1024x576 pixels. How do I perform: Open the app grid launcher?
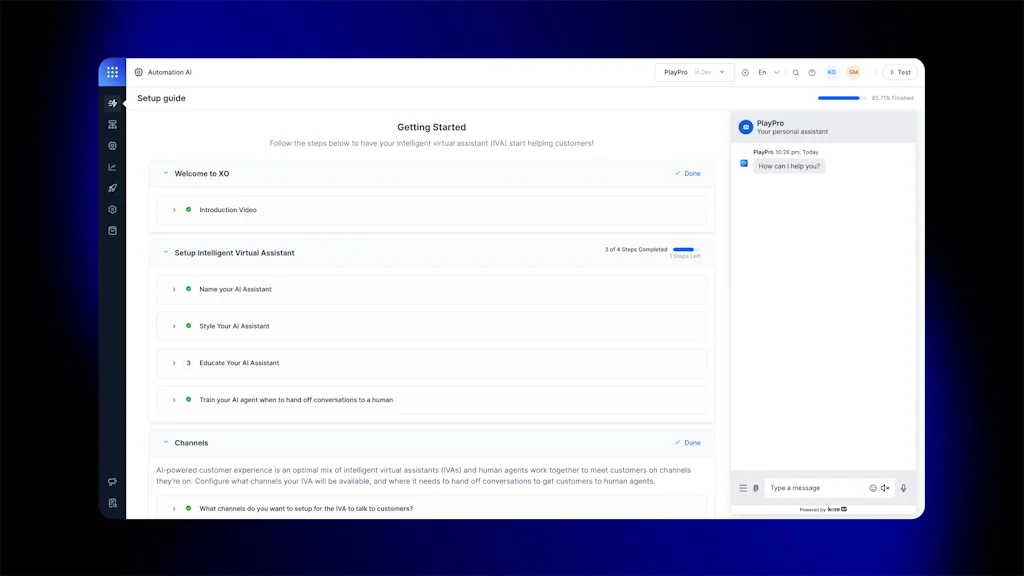pos(112,72)
